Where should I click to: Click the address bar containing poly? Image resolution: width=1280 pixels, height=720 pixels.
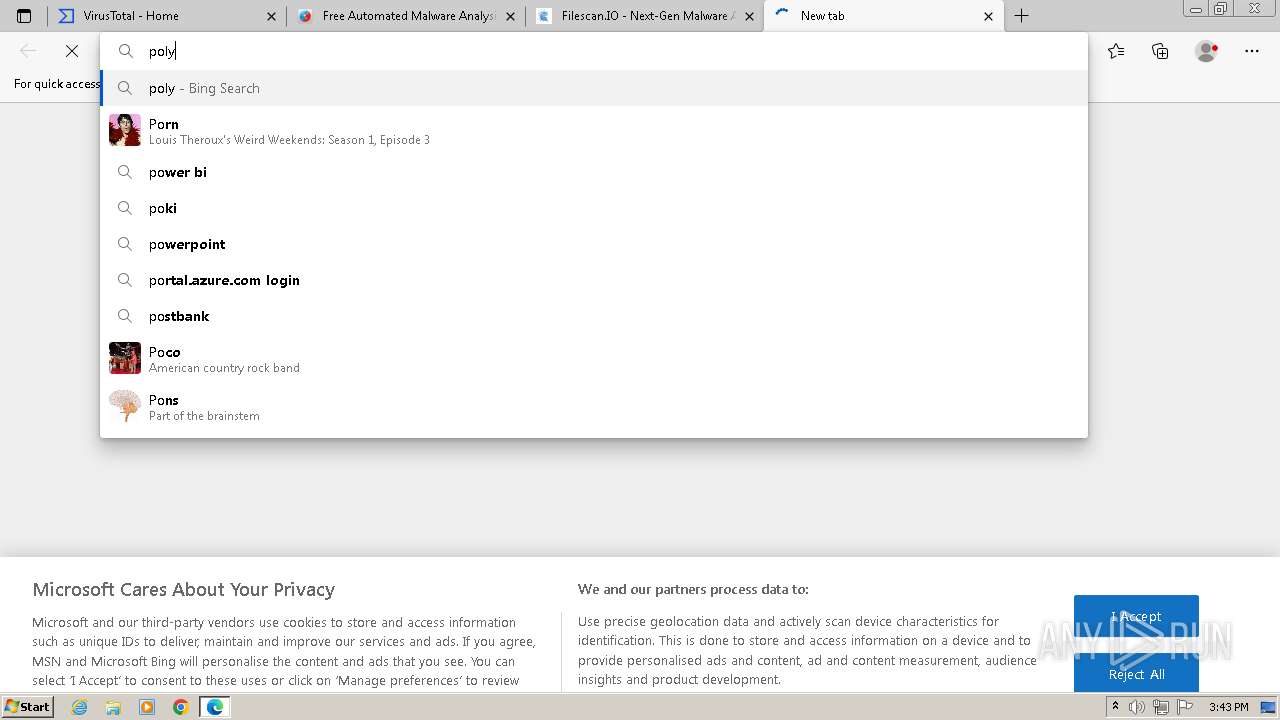click(x=594, y=51)
